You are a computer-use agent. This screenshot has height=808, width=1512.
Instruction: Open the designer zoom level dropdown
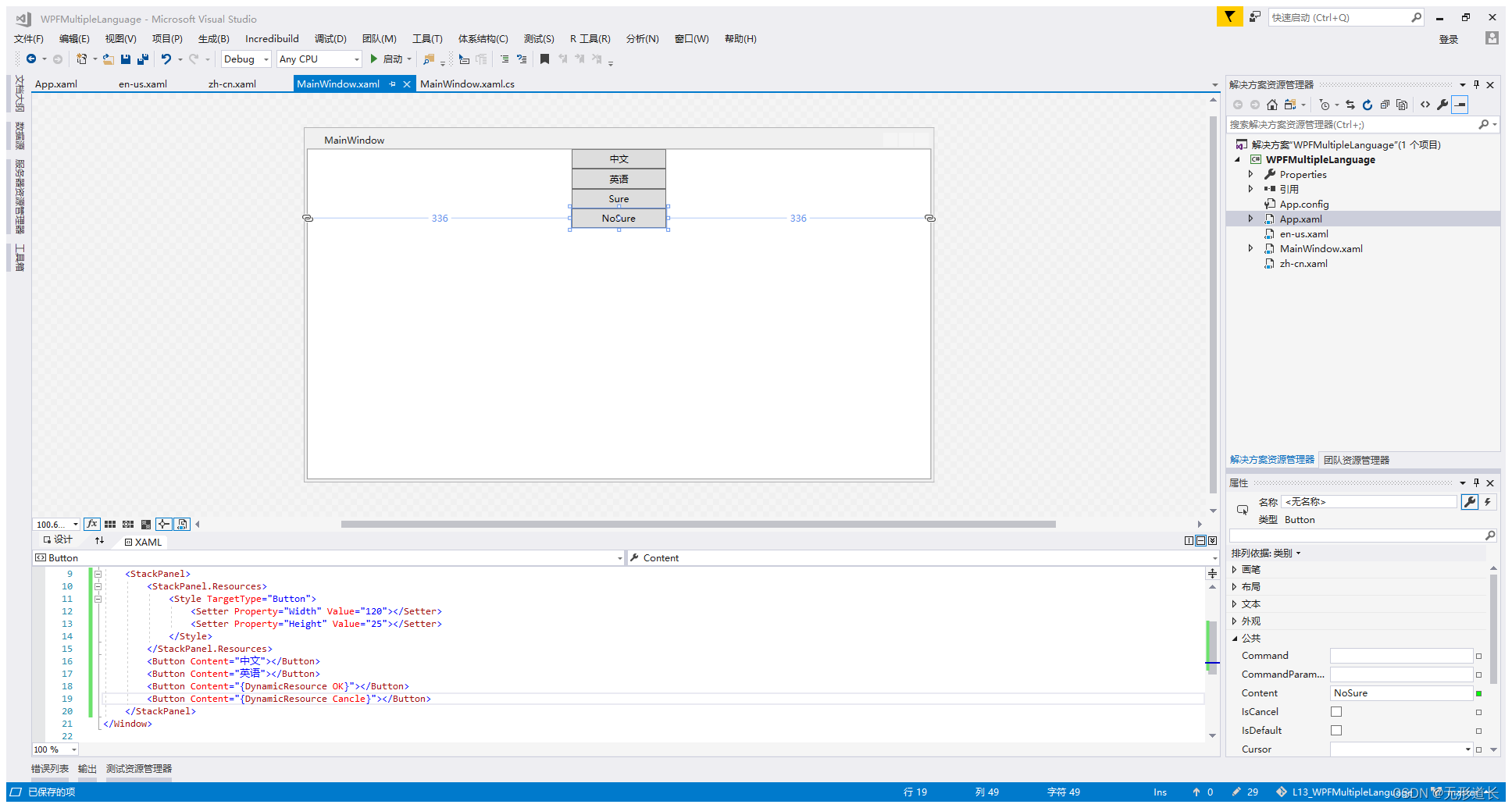[x=56, y=525]
